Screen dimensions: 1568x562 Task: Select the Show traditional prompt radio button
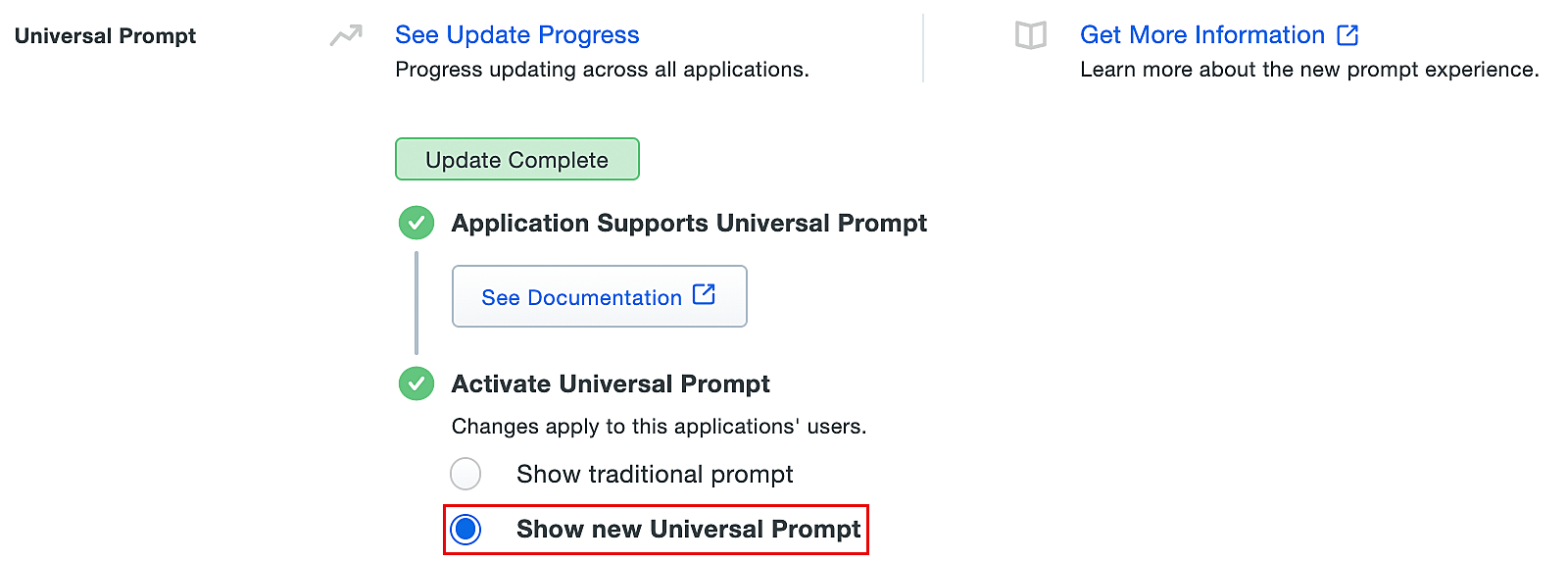tap(465, 474)
